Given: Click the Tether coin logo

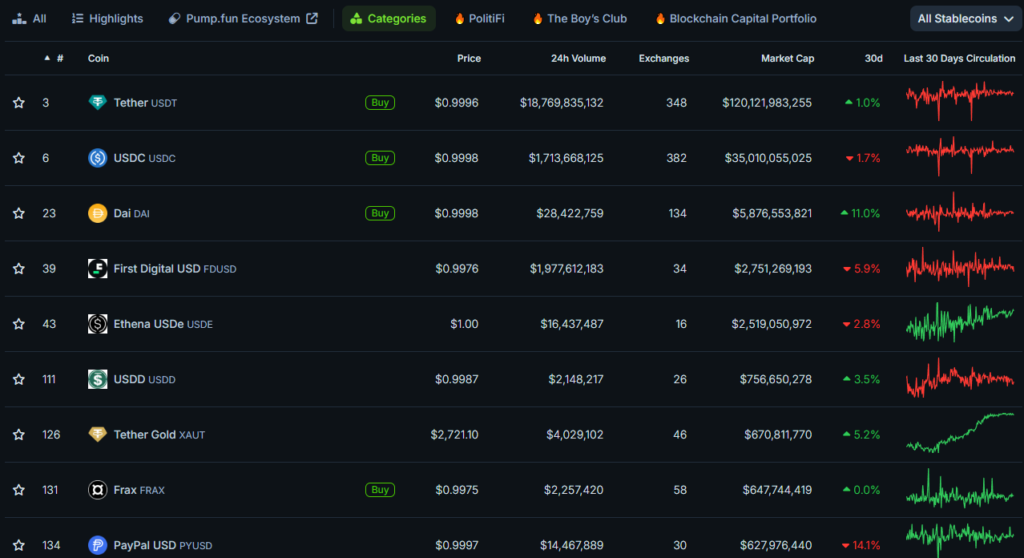Looking at the screenshot, I should (97, 103).
